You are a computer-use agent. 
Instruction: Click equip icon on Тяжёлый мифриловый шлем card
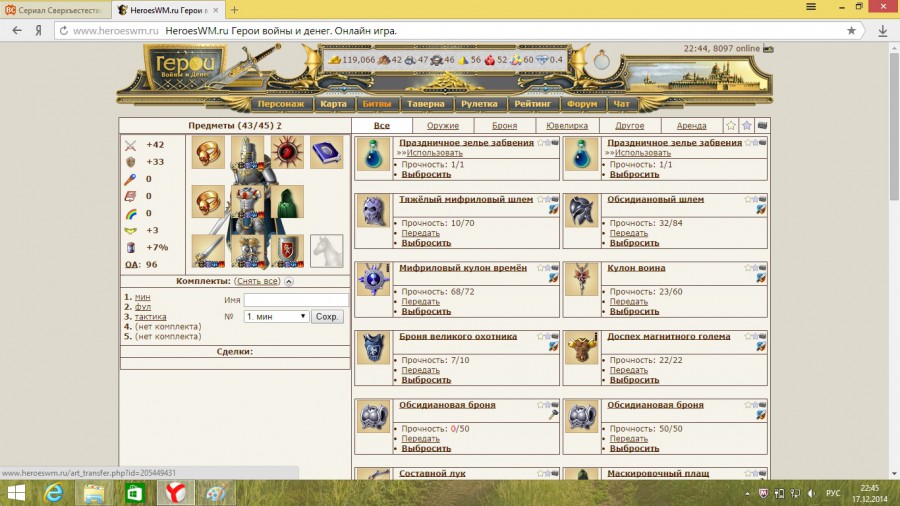(x=553, y=210)
